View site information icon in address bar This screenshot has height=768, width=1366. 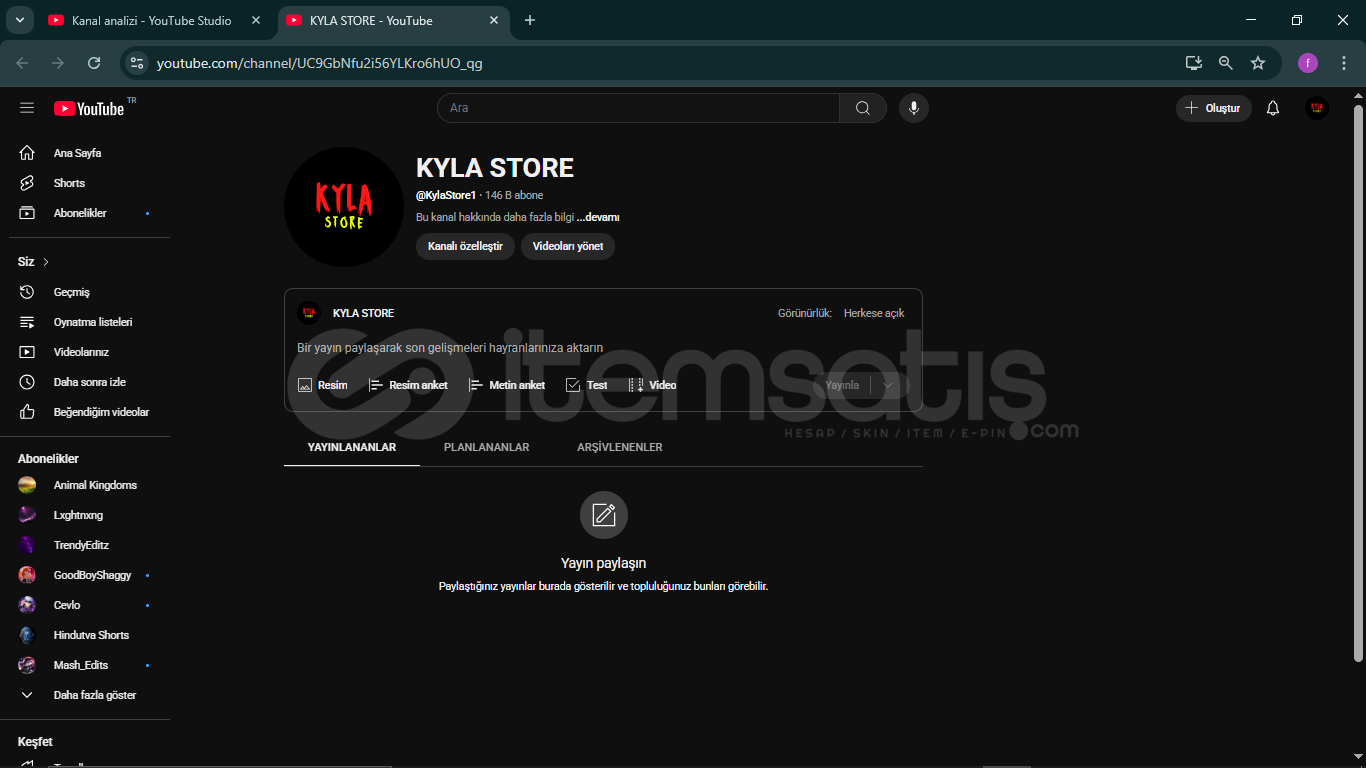(x=138, y=63)
